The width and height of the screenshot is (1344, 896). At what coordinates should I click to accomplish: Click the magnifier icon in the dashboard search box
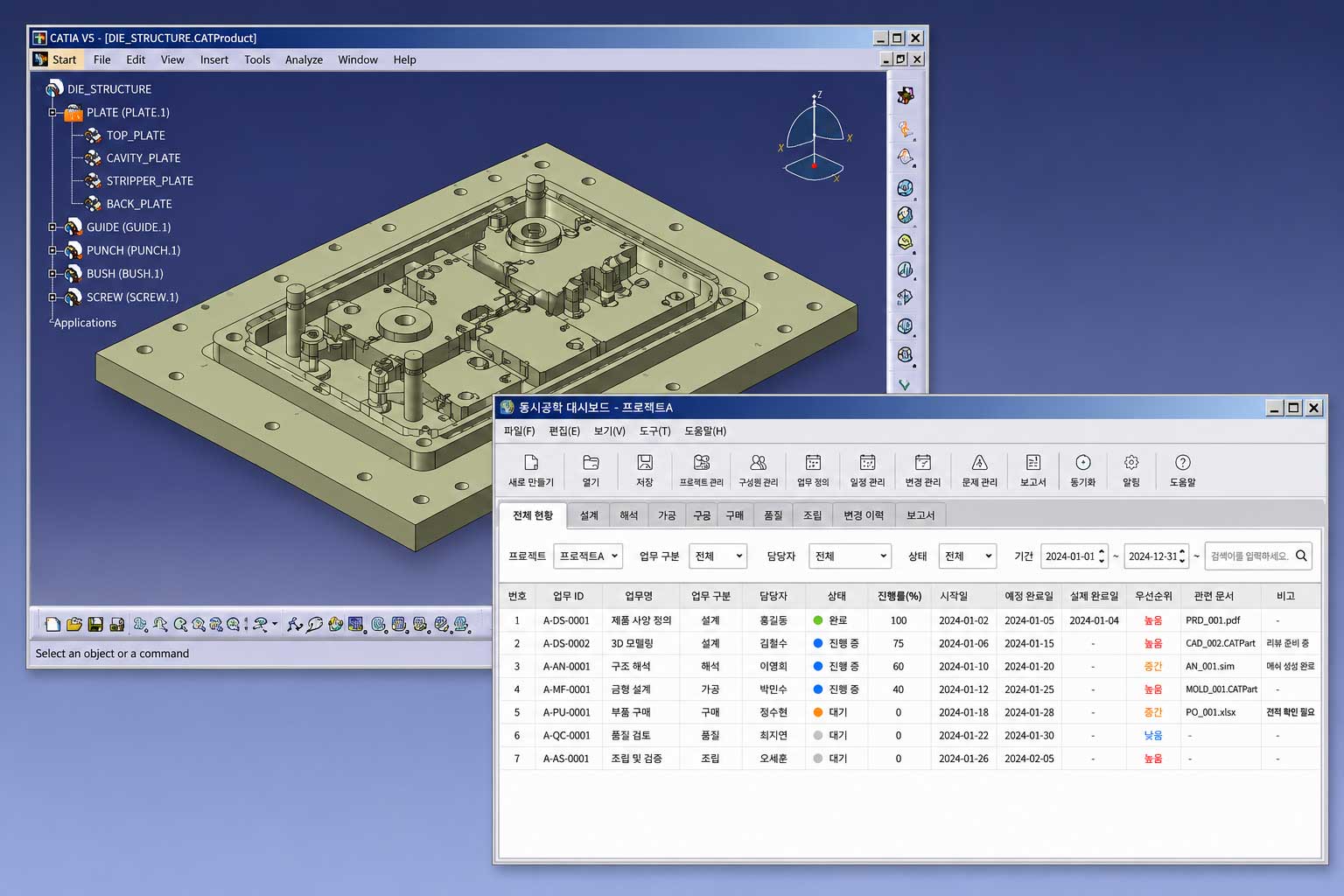click(x=1301, y=556)
